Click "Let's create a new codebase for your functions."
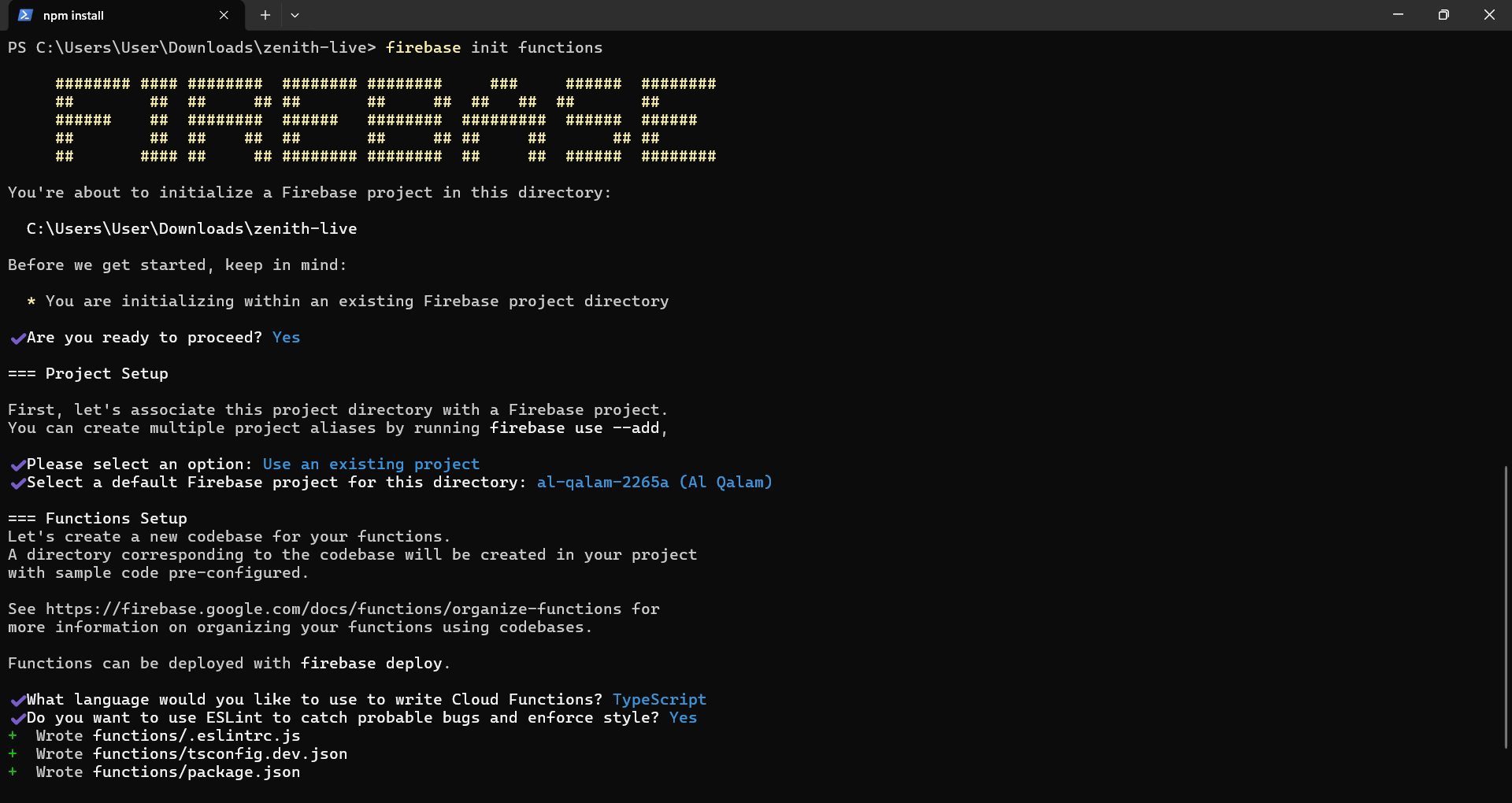 click(229, 537)
